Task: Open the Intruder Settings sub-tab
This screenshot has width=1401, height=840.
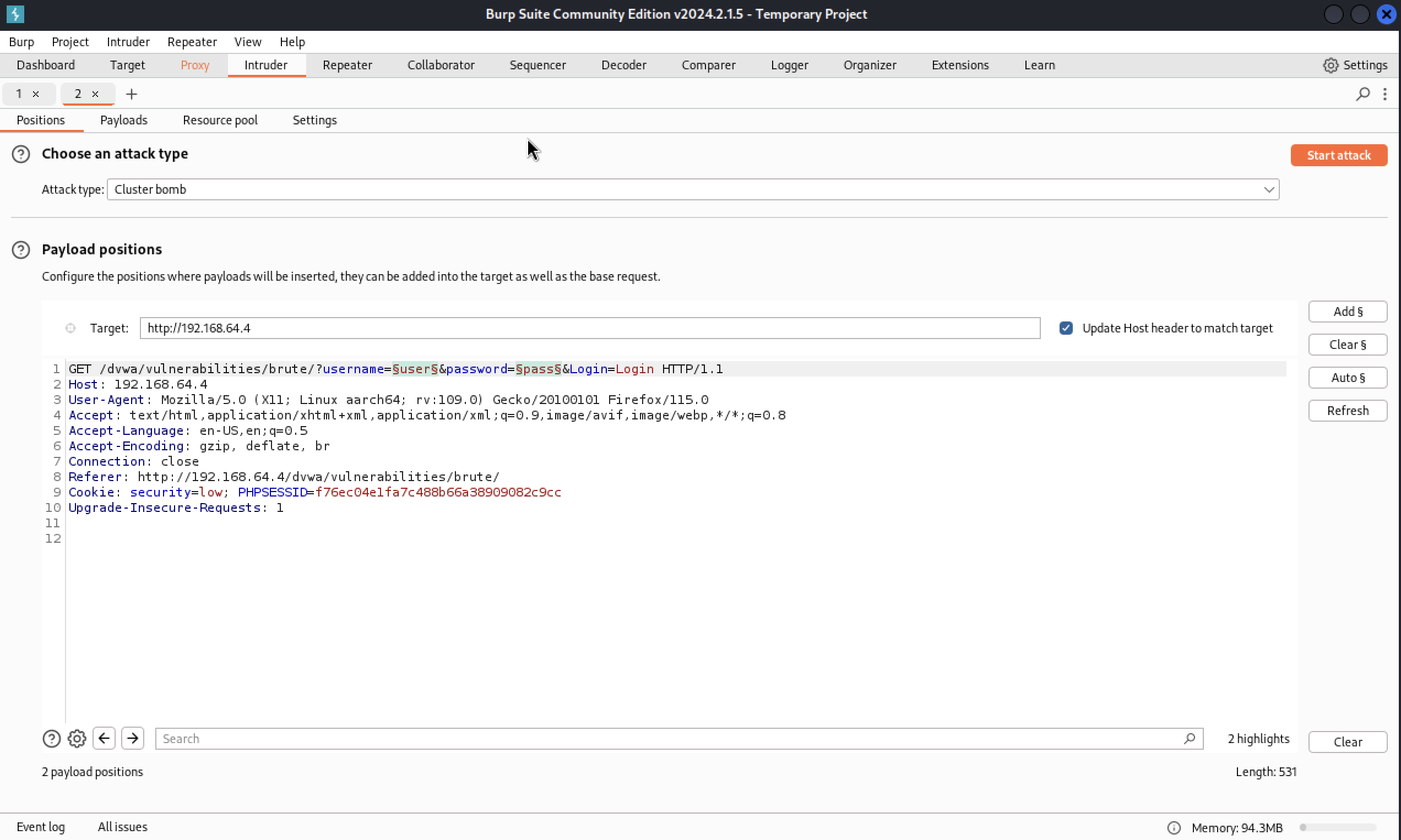Action: 314,120
